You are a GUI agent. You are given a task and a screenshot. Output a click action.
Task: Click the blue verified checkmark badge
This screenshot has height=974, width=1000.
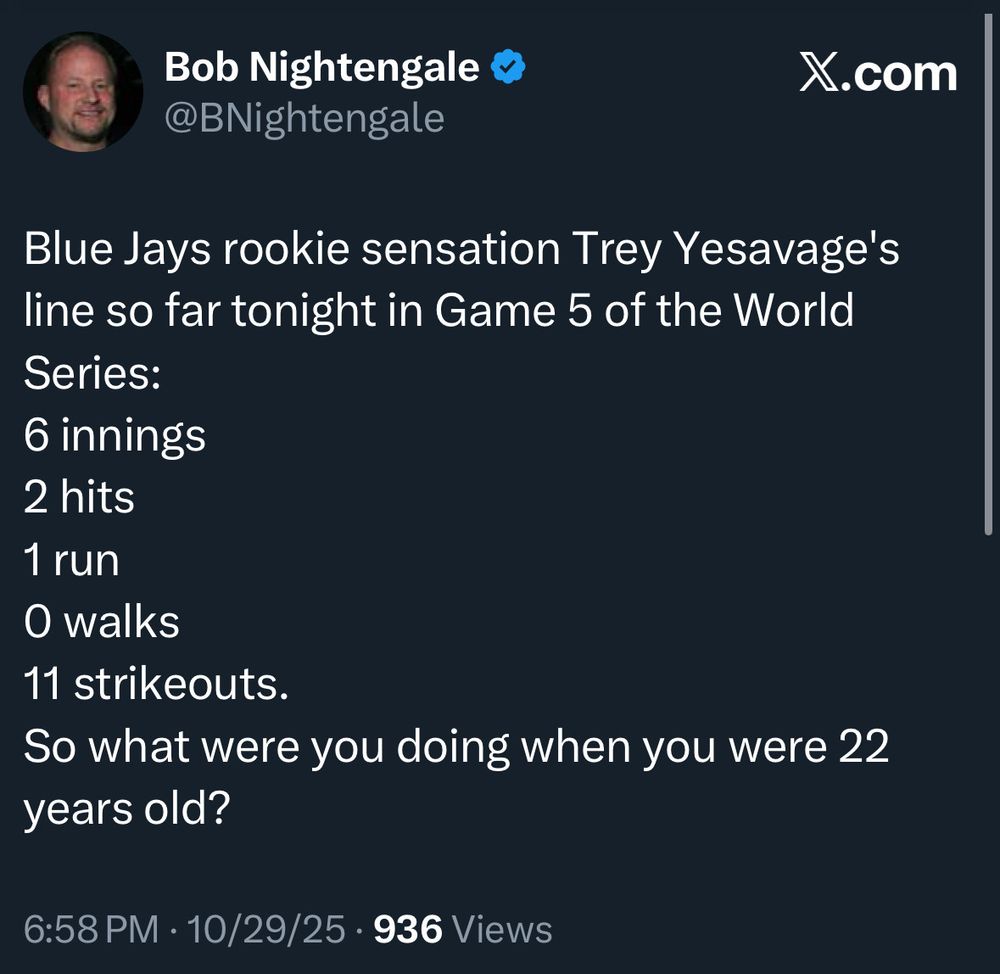click(x=510, y=68)
